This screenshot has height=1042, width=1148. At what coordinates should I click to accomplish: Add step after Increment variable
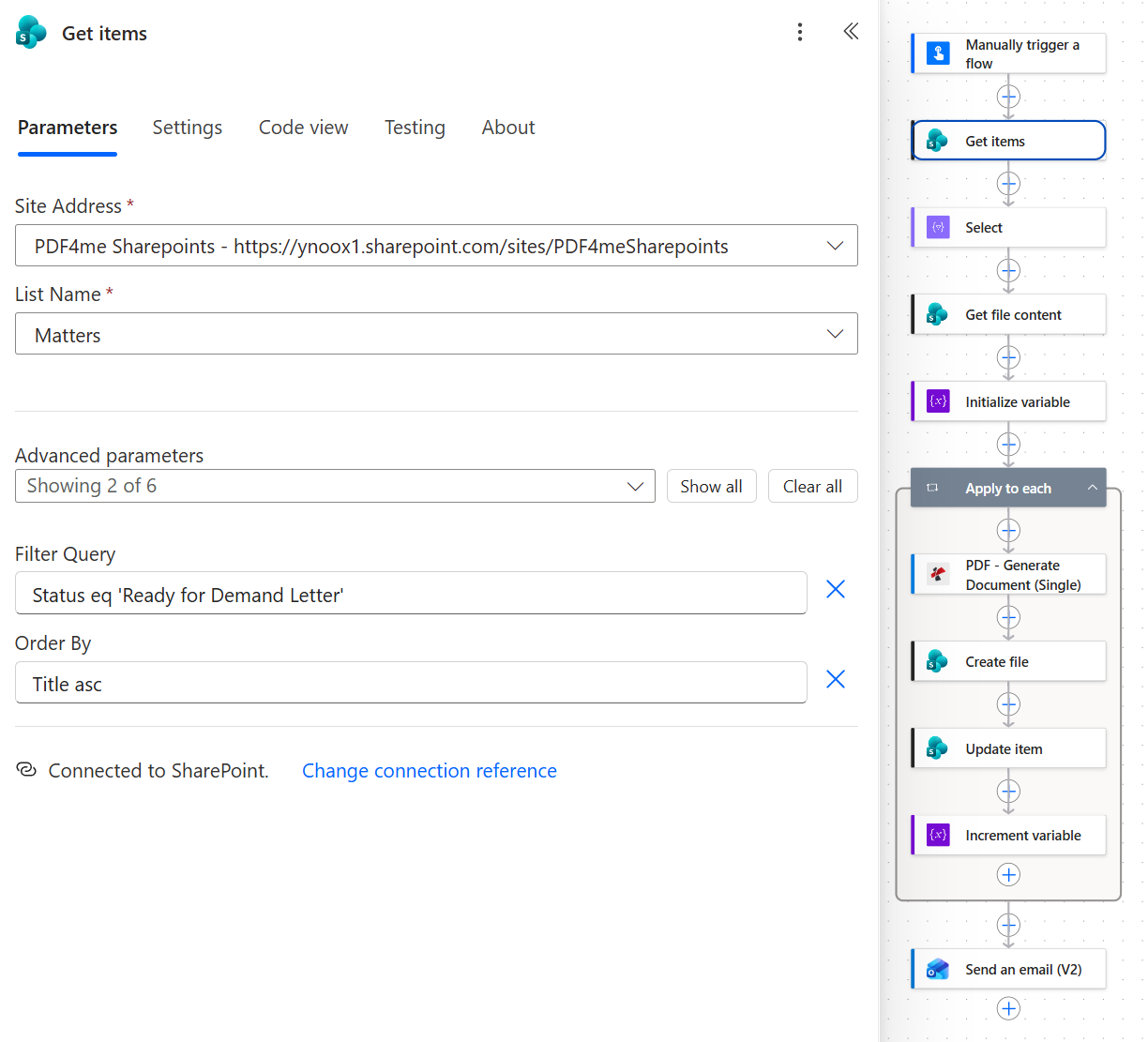coord(1008,875)
